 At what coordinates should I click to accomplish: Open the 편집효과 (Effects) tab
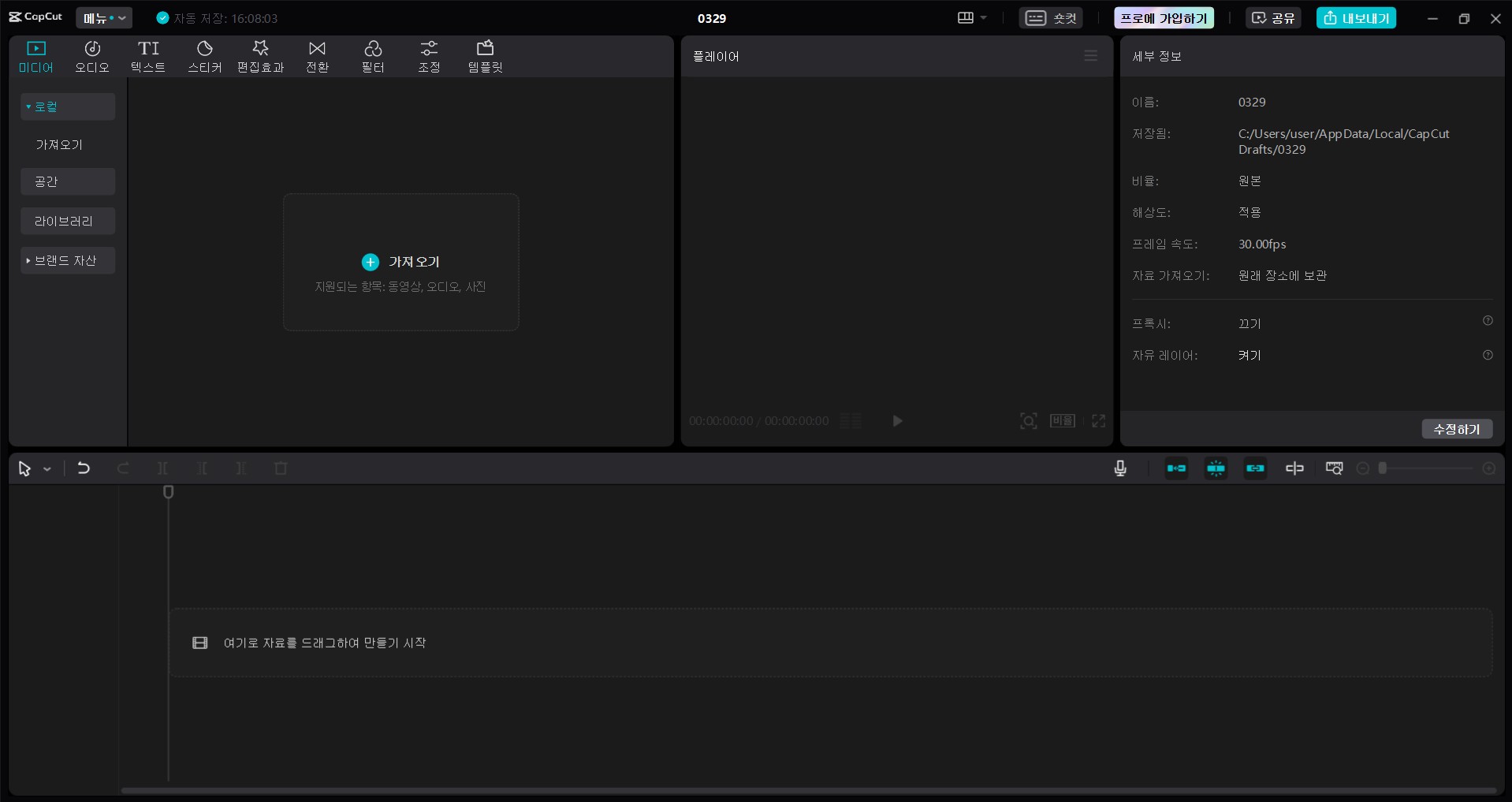pyautogui.click(x=261, y=57)
